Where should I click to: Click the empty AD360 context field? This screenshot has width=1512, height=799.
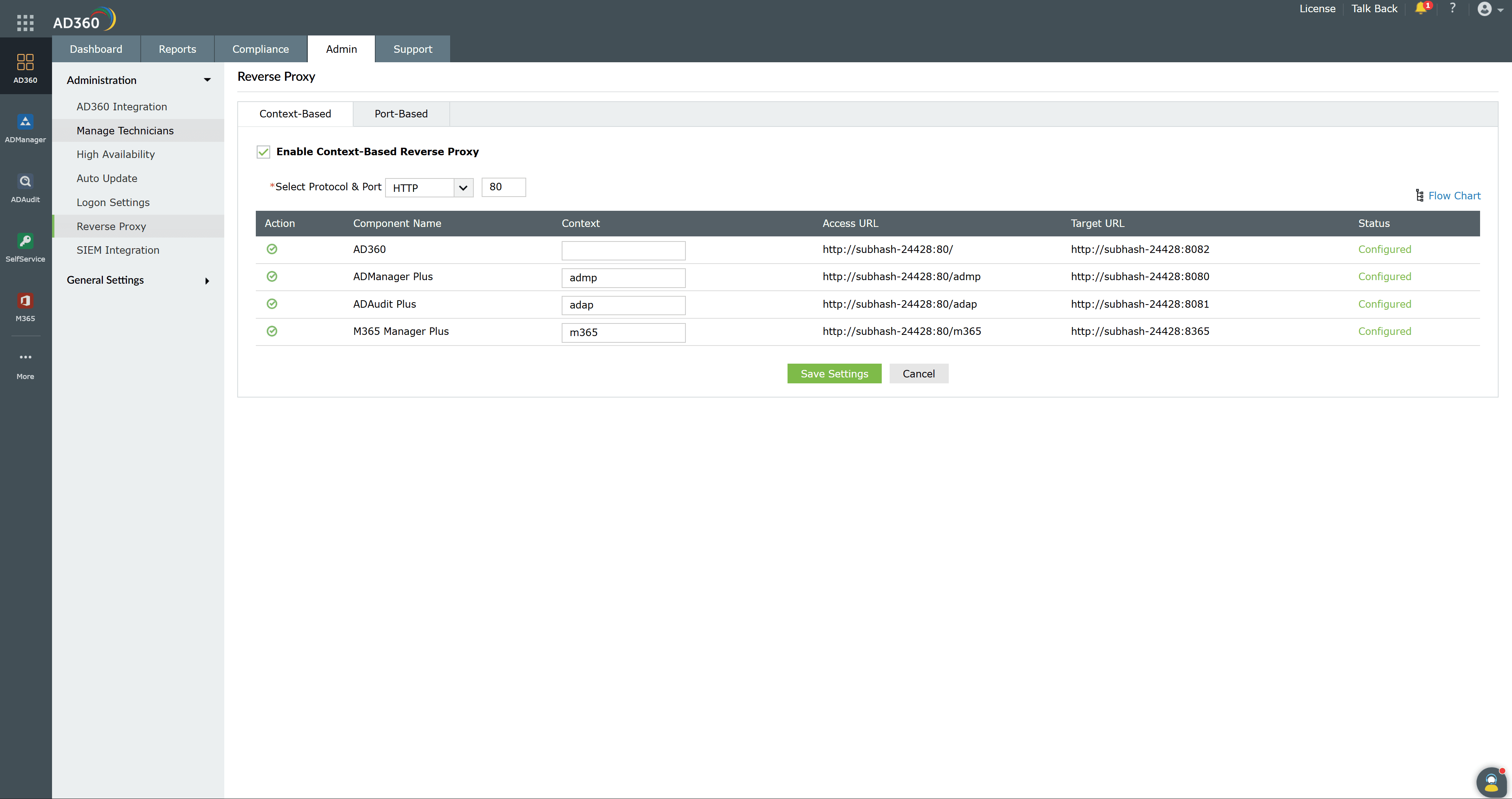[x=623, y=251]
